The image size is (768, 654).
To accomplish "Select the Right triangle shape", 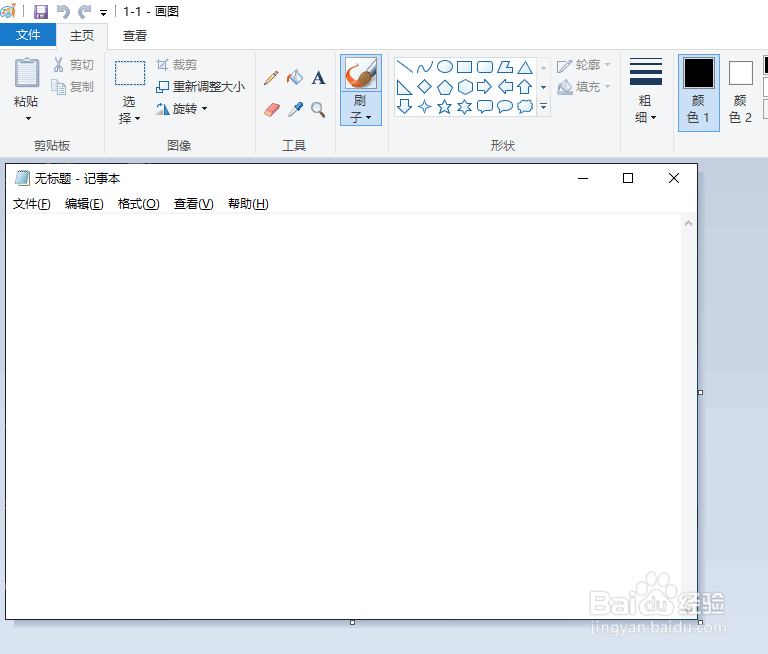I will [404, 87].
